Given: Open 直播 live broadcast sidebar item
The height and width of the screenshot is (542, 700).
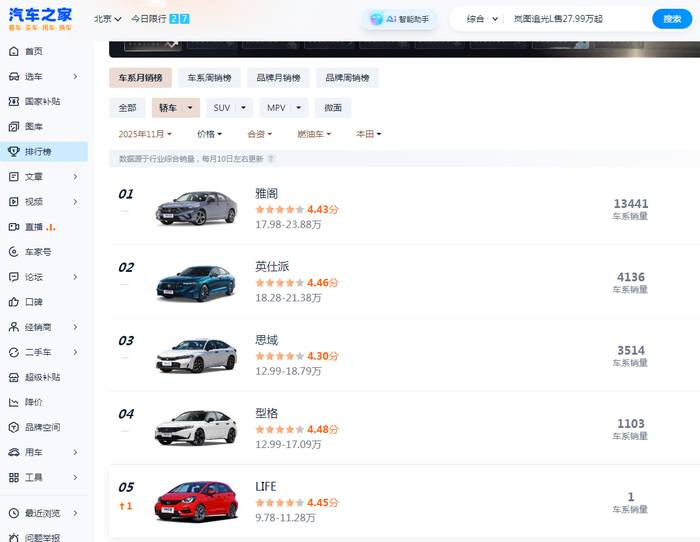Looking at the screenshot, I should [x=14, y=227].
